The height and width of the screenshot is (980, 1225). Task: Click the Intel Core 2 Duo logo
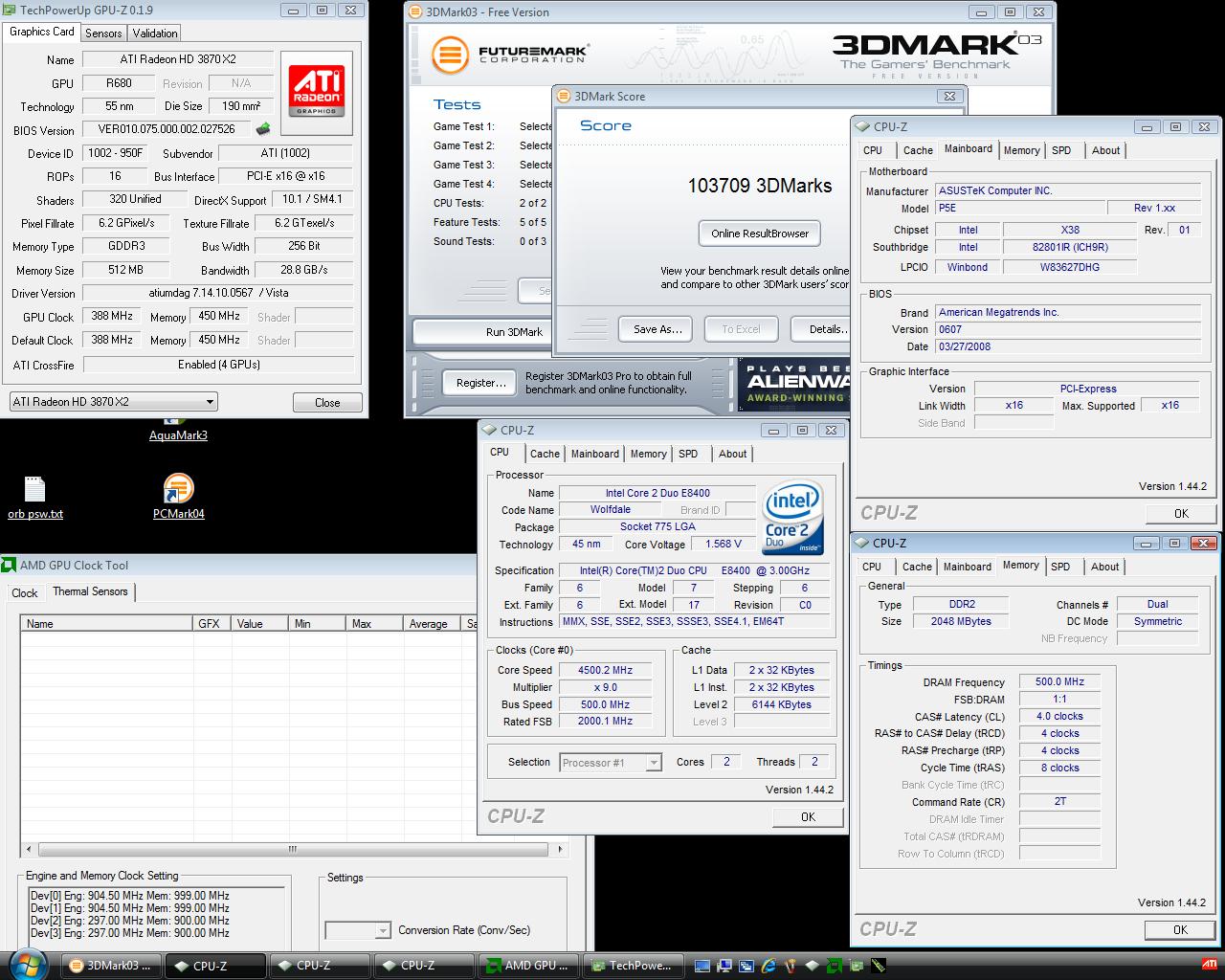click(792, 519)
